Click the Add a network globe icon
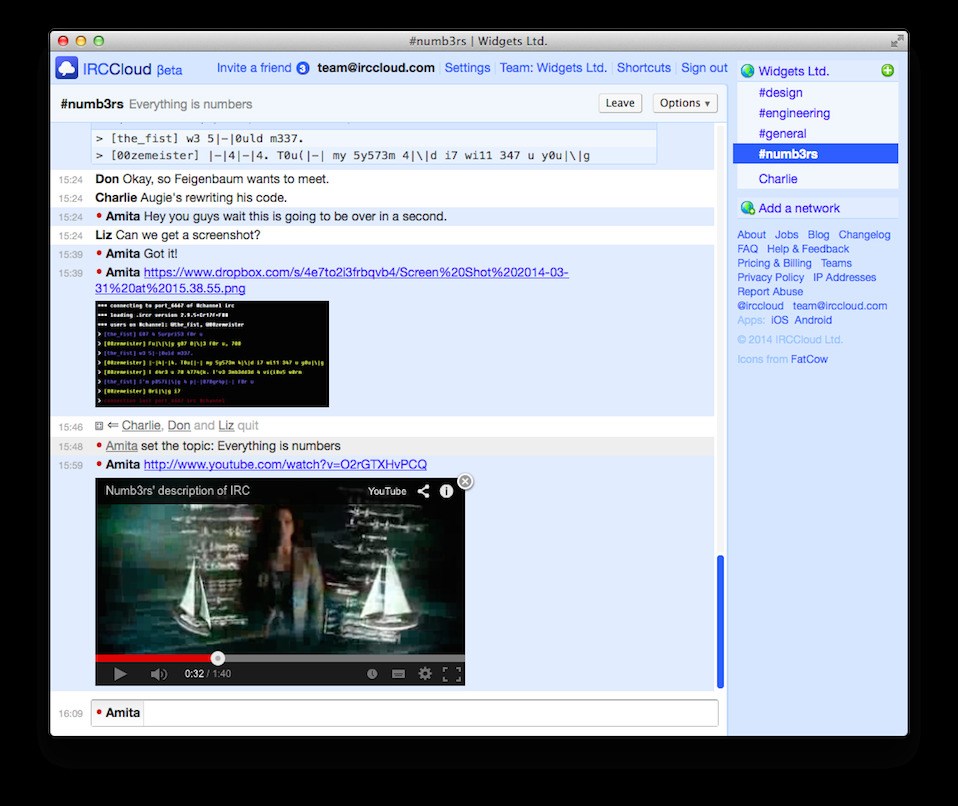Image resolution: width=958 pixels, height=806 pixels. pos(747,208)
